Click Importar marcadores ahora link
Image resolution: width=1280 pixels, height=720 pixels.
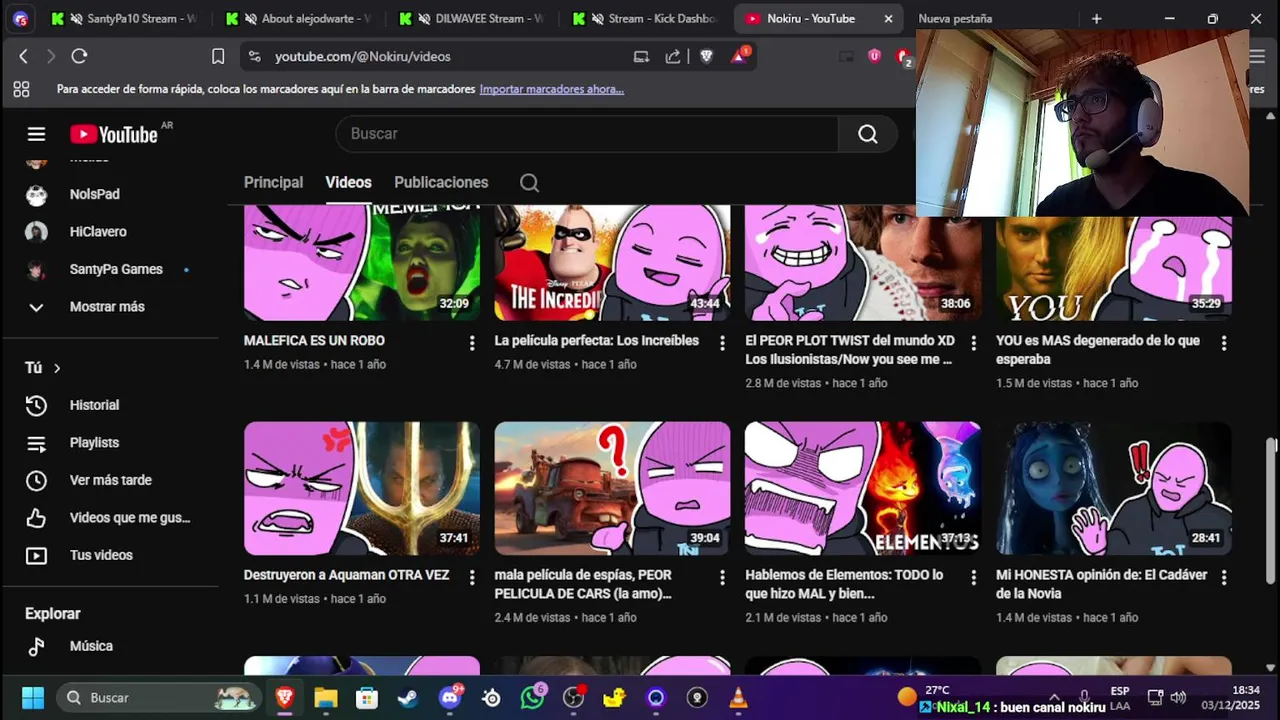click(x=552, y=89)
